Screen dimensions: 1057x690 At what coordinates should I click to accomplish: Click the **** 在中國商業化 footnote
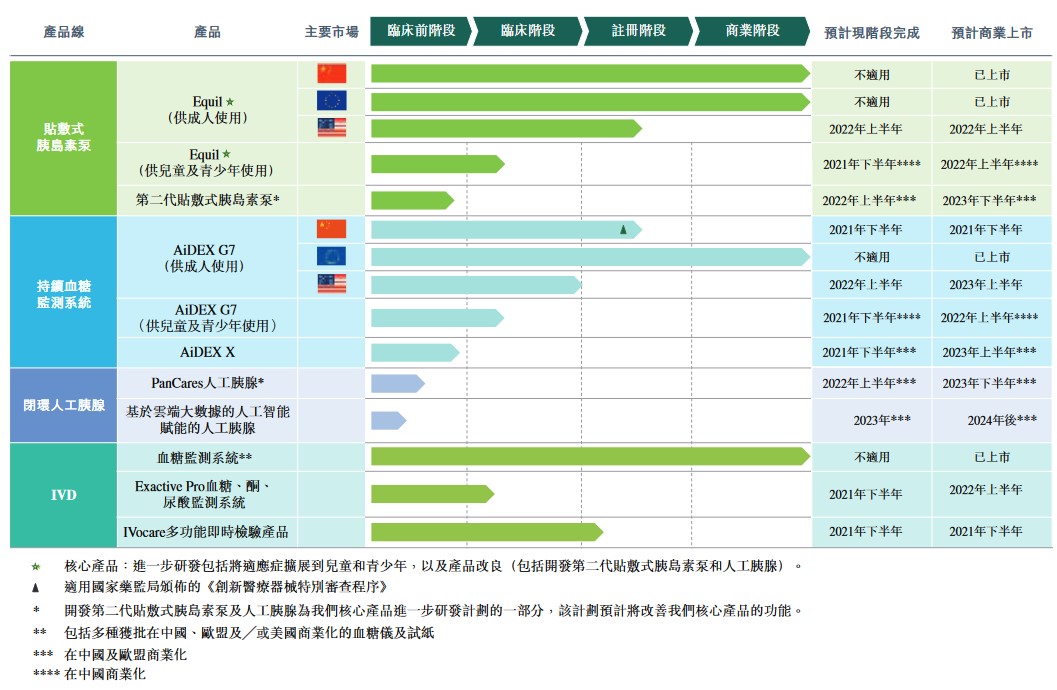pos(89,674)
